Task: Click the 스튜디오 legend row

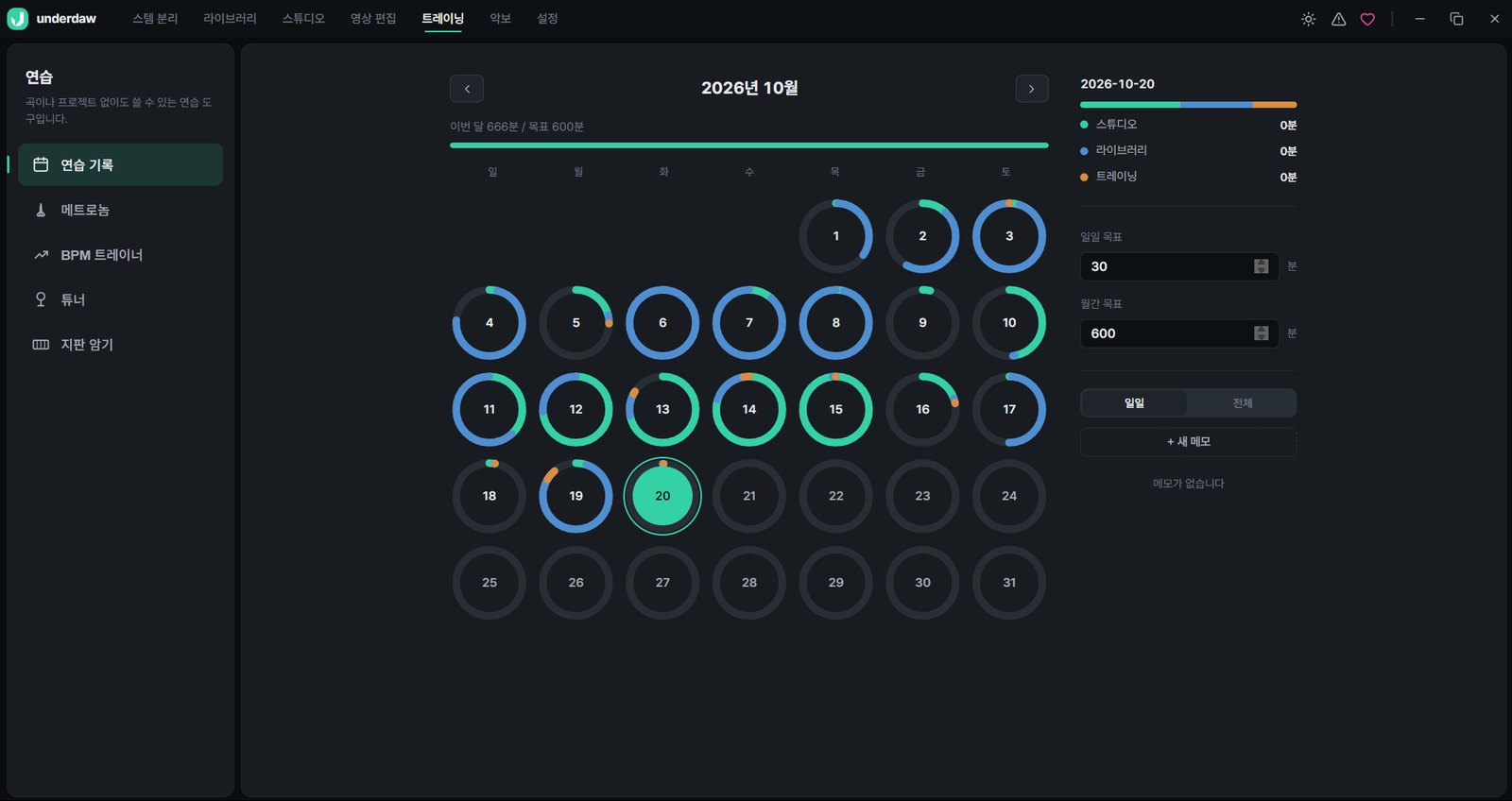Action: click(1188, 125)
